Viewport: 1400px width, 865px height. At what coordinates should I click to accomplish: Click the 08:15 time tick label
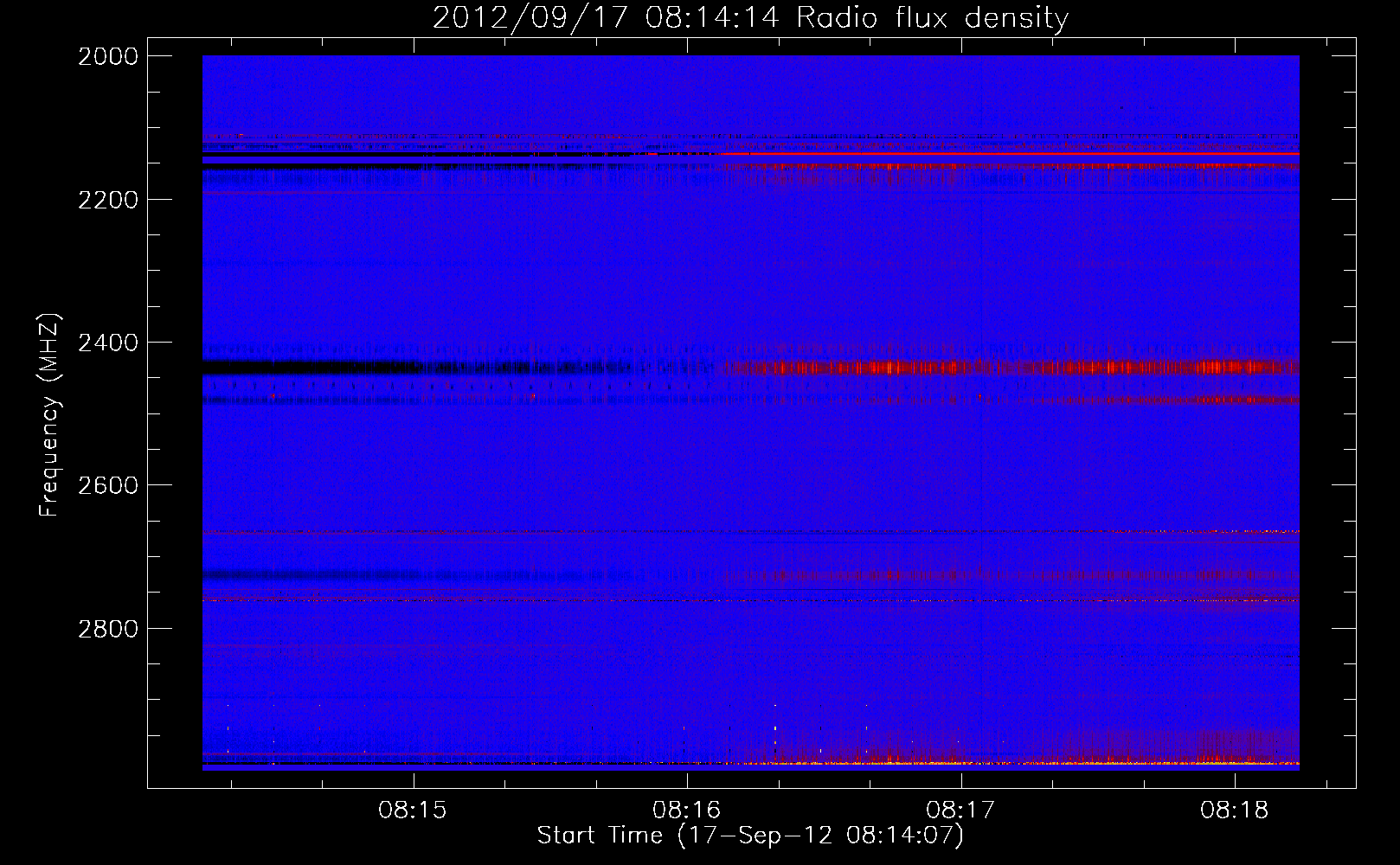click(413, 810)
